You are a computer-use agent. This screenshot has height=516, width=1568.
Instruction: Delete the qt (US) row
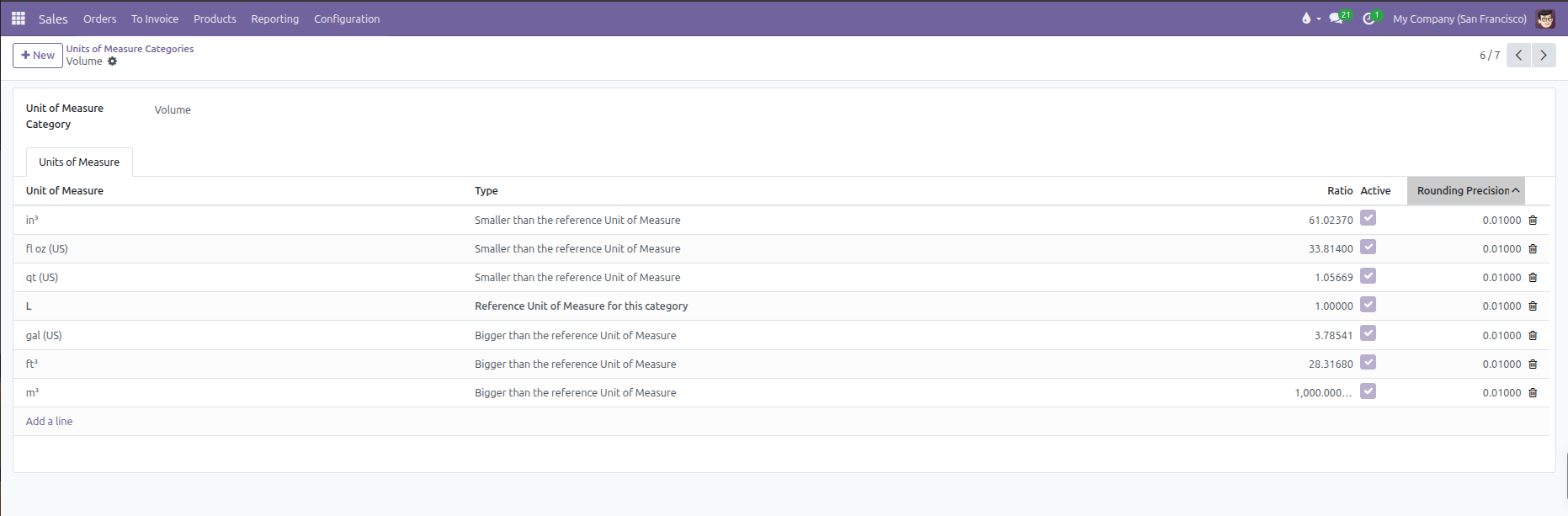[1533, 278]
